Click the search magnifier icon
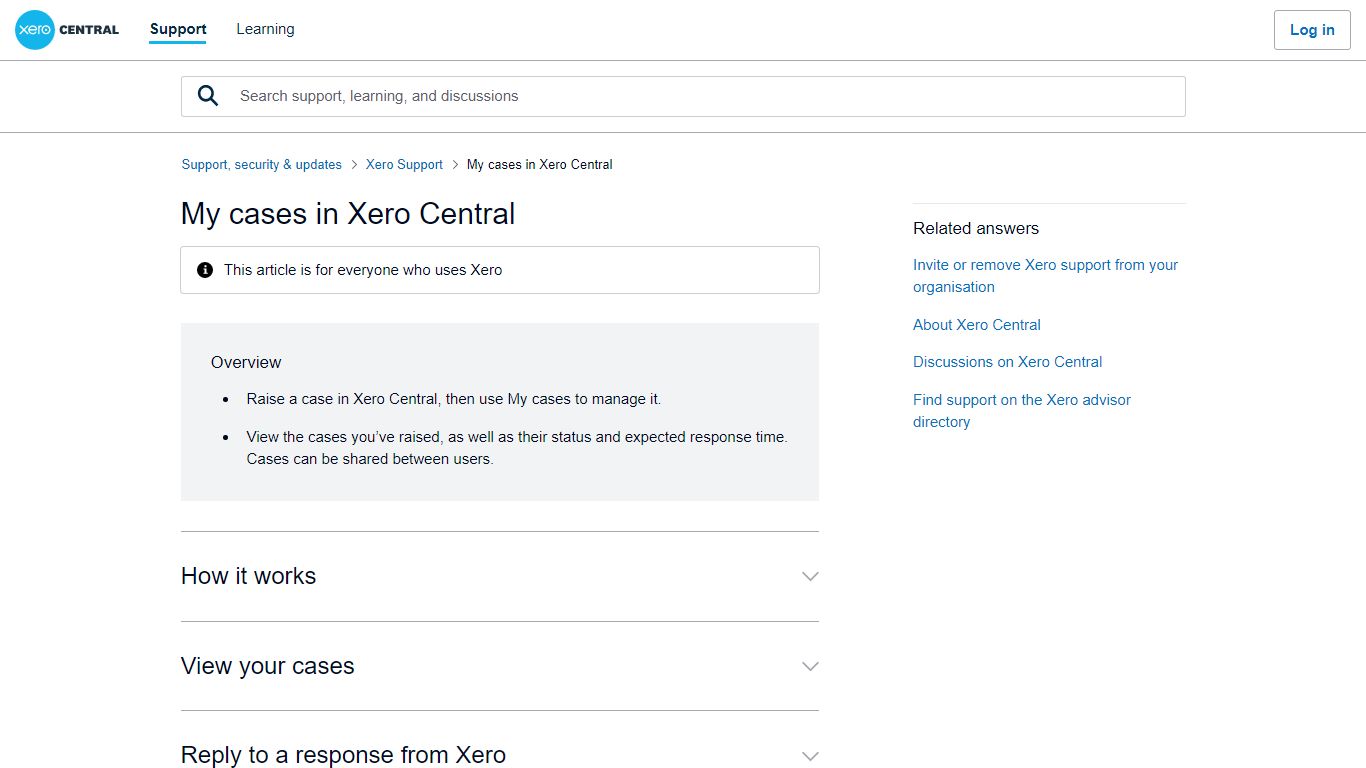 [x=208, y=96]
